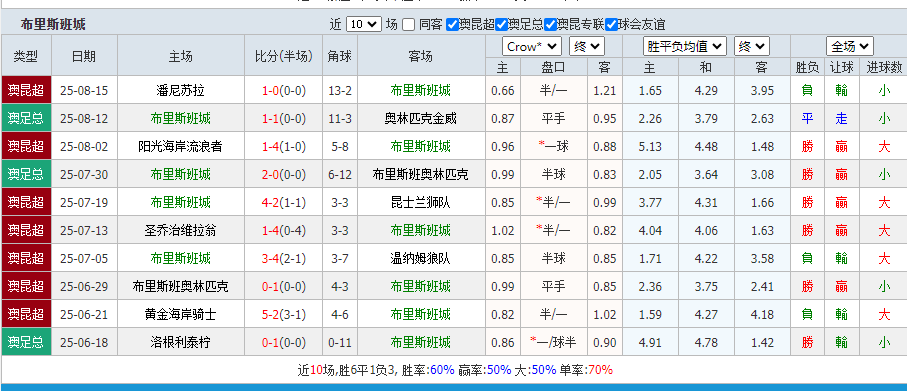Image resolution: width=907 pixels, height=391 pixels.
Task: Click 奥林匹克金威 away team name
Action: click(421, 119)
